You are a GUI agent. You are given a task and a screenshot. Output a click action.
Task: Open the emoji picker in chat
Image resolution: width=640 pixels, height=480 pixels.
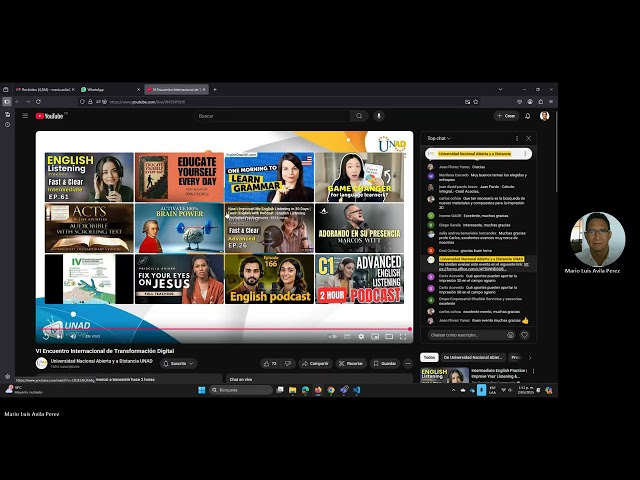510,335
